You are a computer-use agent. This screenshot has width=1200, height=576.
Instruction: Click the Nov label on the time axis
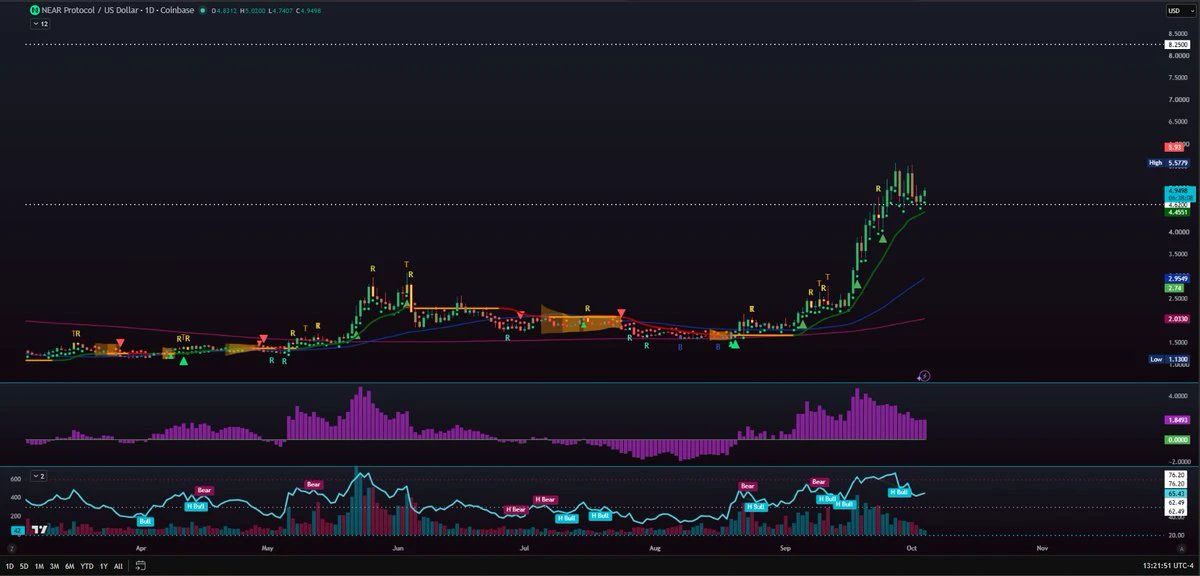[1042, 548]
